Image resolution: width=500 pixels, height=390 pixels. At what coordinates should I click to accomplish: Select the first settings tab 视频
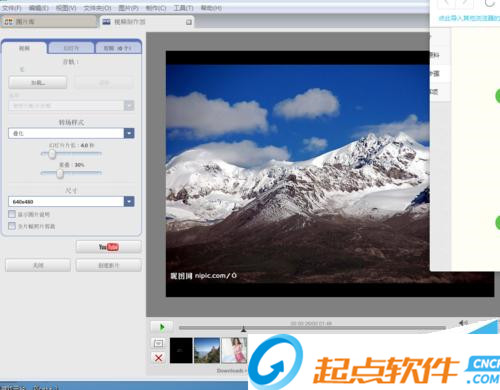(x=24, y=48)
